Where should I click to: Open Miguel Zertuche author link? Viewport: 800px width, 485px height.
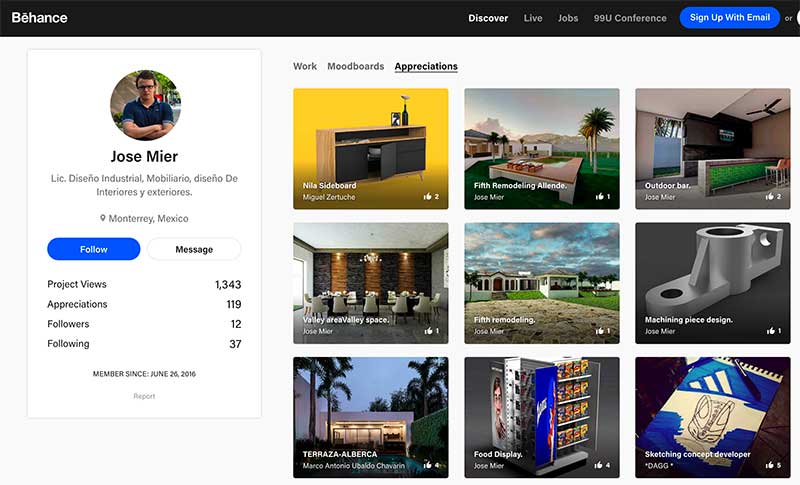coord(329,197)
